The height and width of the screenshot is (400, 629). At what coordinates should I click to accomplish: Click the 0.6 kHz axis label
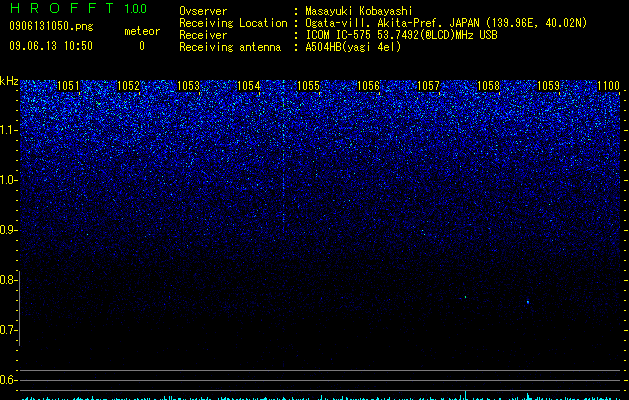click(x=7, y=380)
